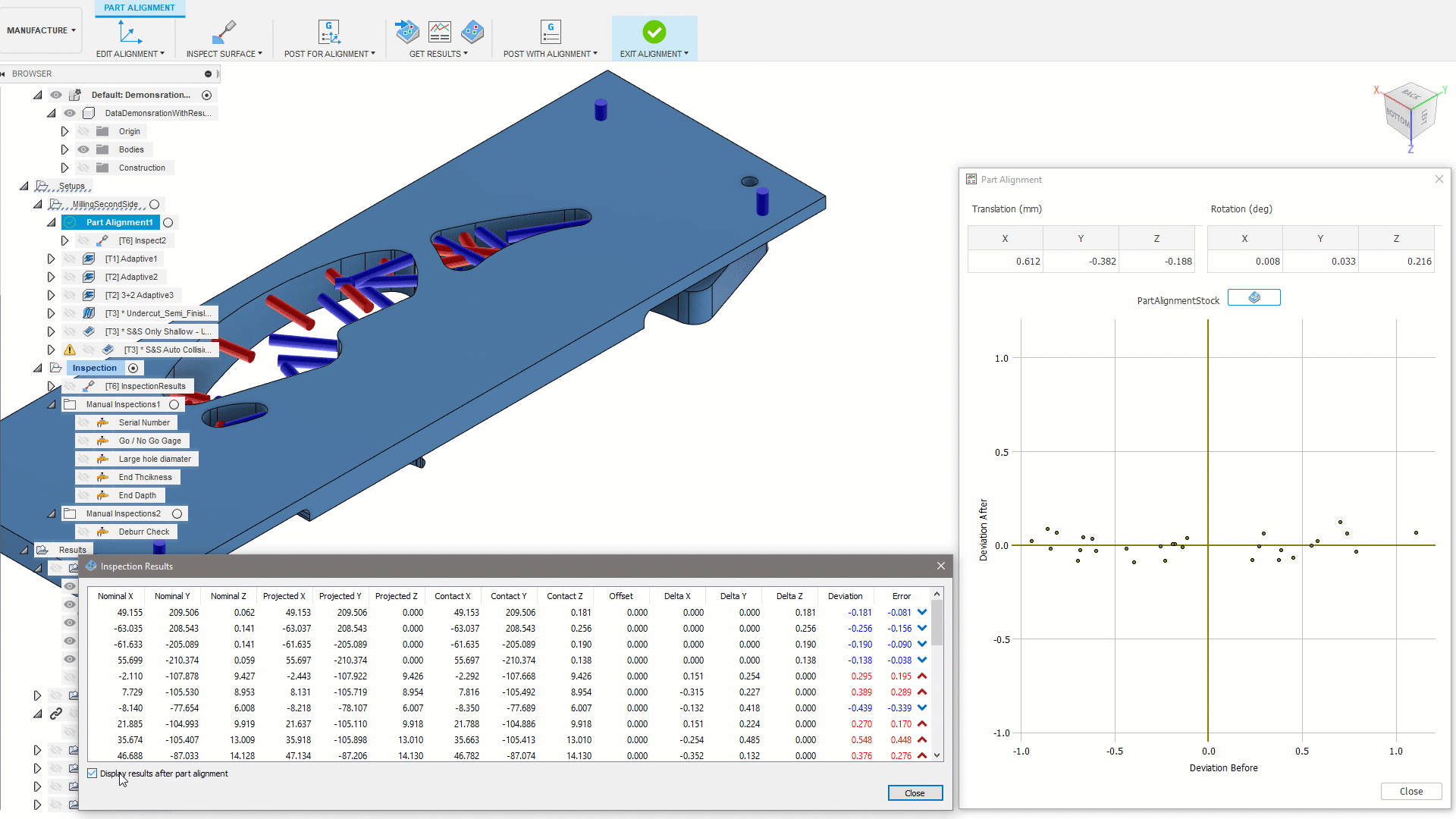Image resolution: width=1456 pixels, height=819 pixels.
Task: Select the Inspect Surface probe icon
Action: coord(224,33)
